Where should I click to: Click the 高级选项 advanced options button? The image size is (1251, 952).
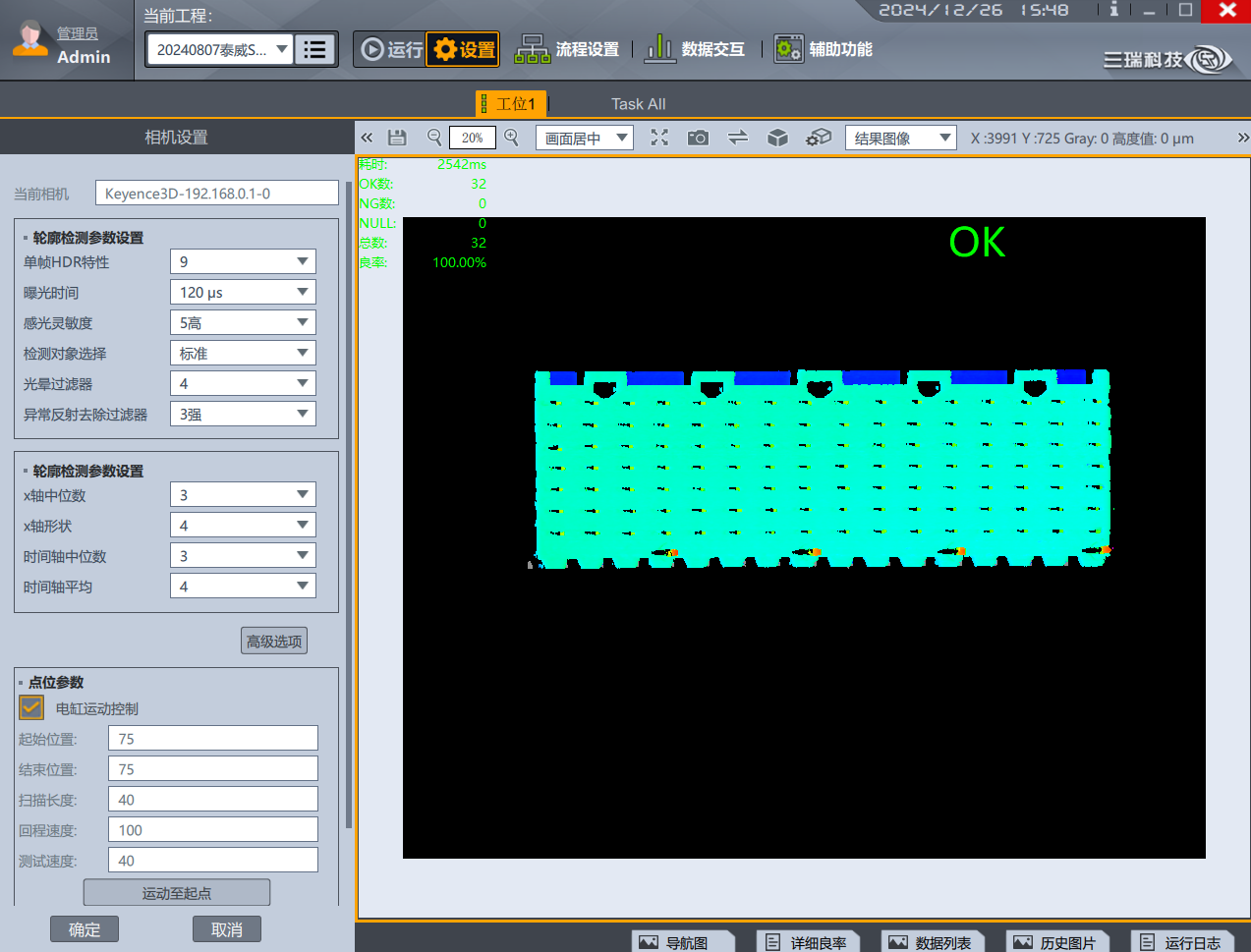(x=274, y=641)
